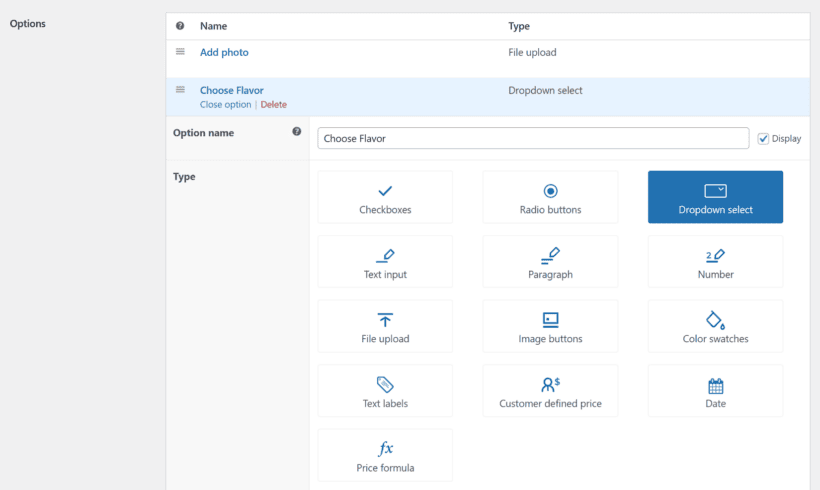Select the Checkboxes checkmark icon
This screenshot has height=490, width=820.
385,191
